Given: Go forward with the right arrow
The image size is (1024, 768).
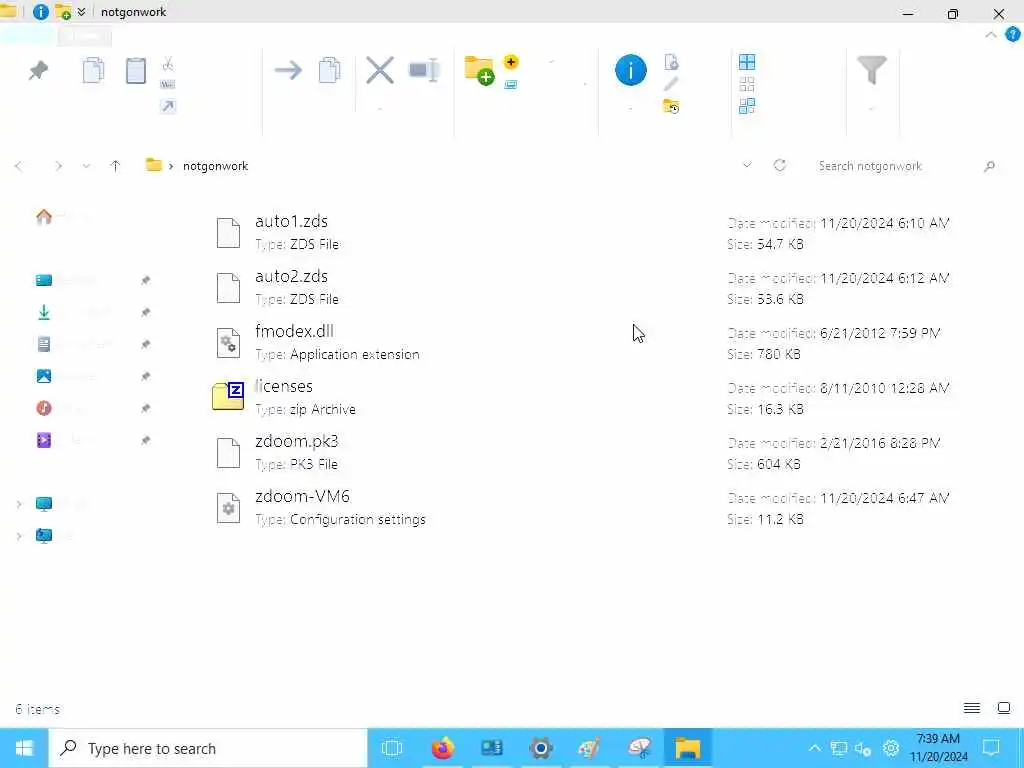Looking at the screenshot, I should click(58, 166).
